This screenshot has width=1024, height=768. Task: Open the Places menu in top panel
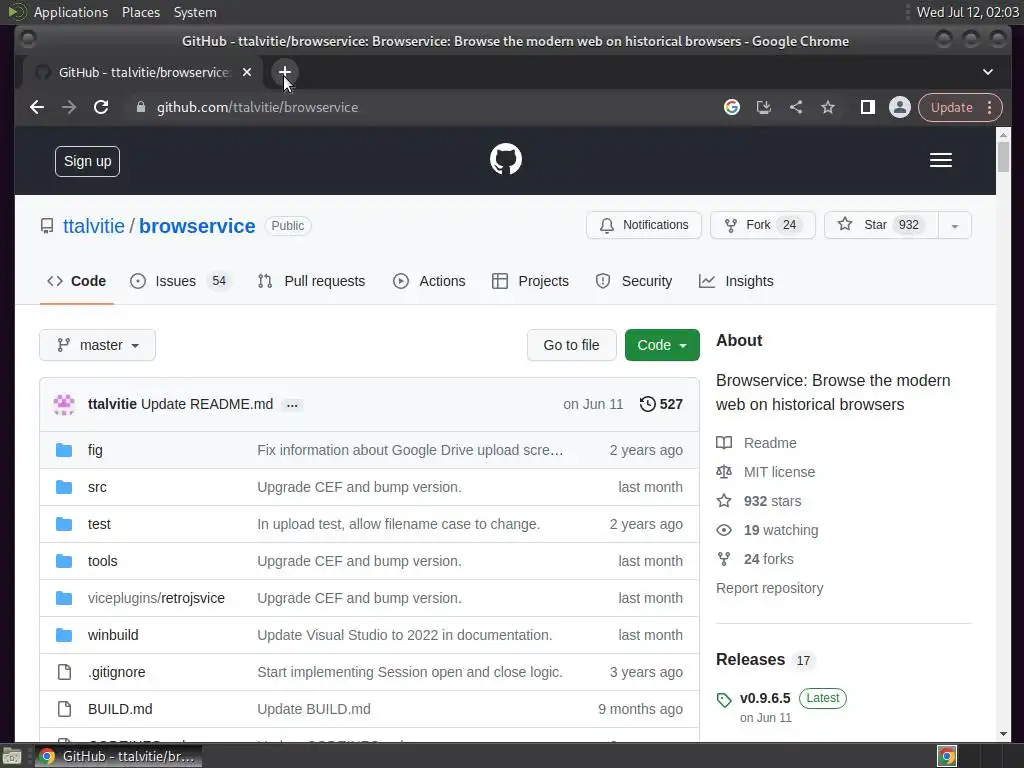pos(140,12)
